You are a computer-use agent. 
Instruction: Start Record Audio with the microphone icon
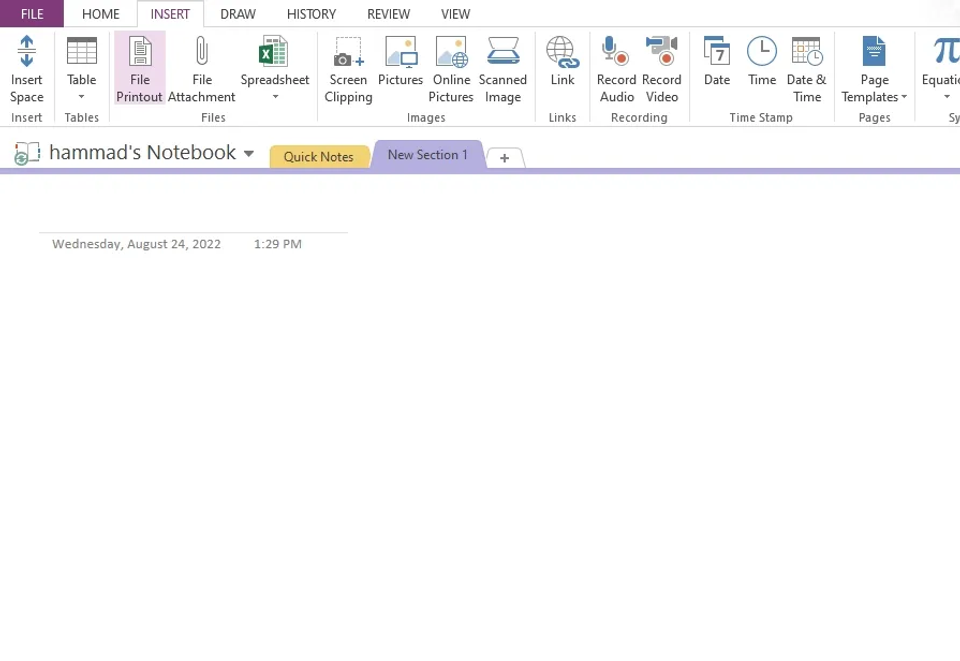(x=616, y=52)
